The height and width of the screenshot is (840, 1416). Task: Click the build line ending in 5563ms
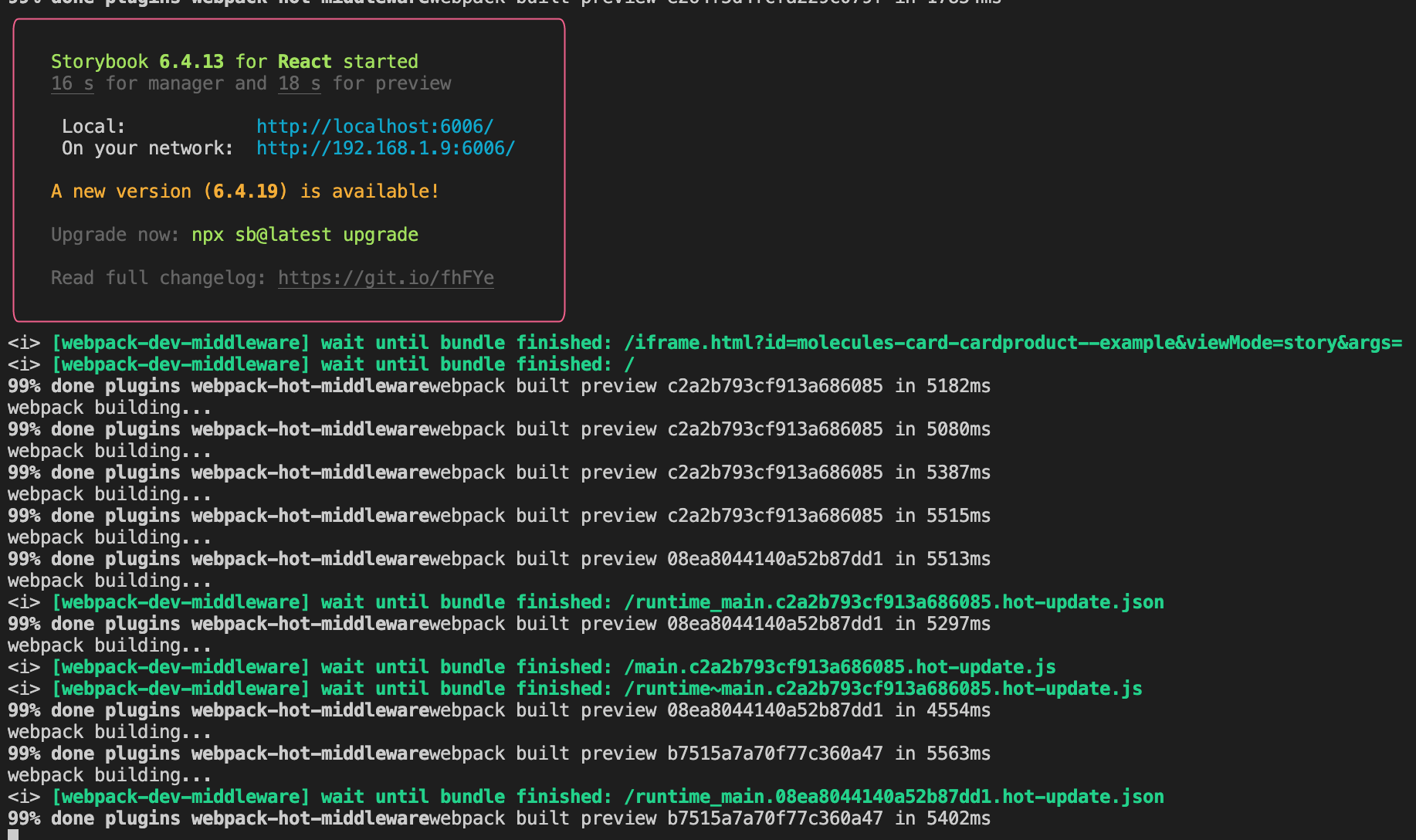[x=499, y=753]
